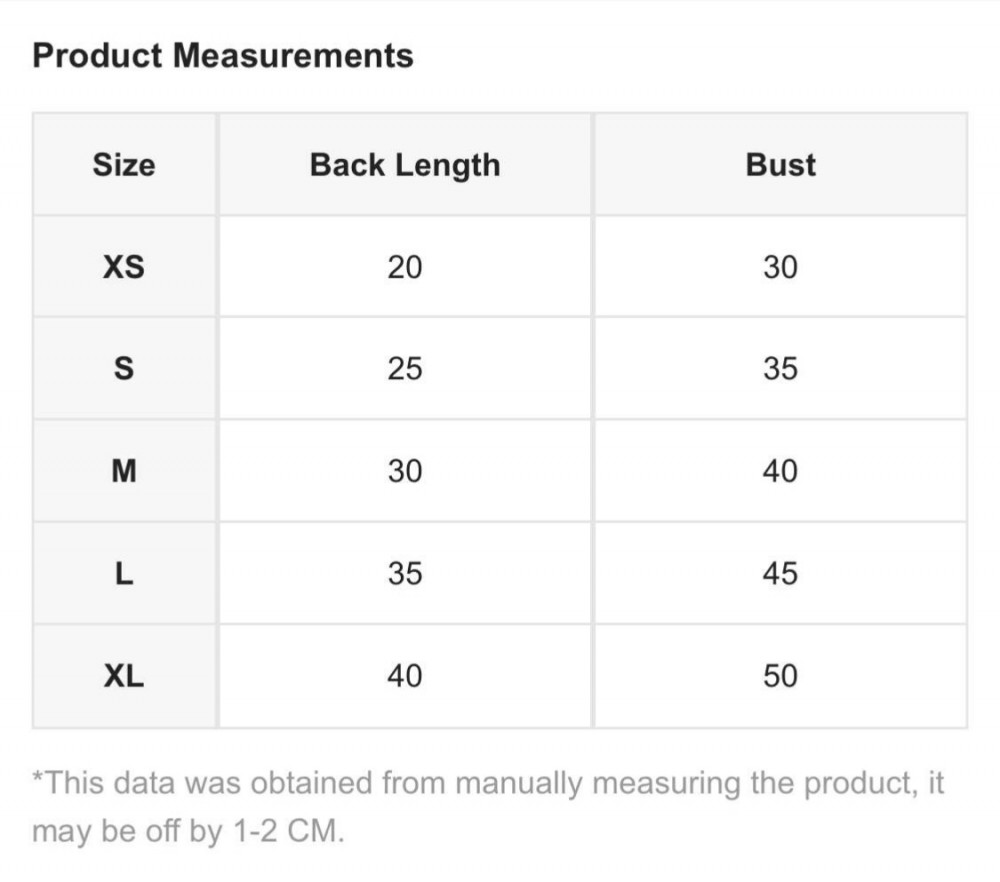Click the XL size row label
Screen dimensions: 1000x882
coord(124,676)
